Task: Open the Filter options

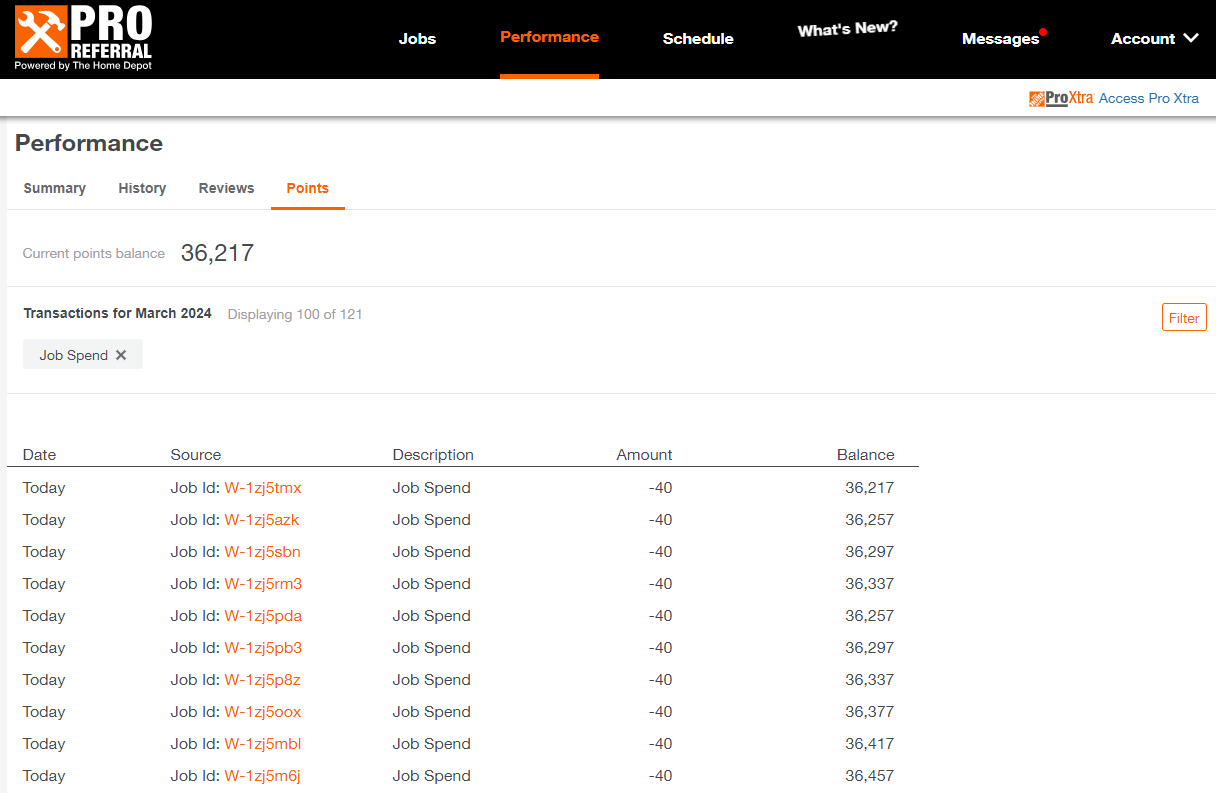Action: [1183, 317]
